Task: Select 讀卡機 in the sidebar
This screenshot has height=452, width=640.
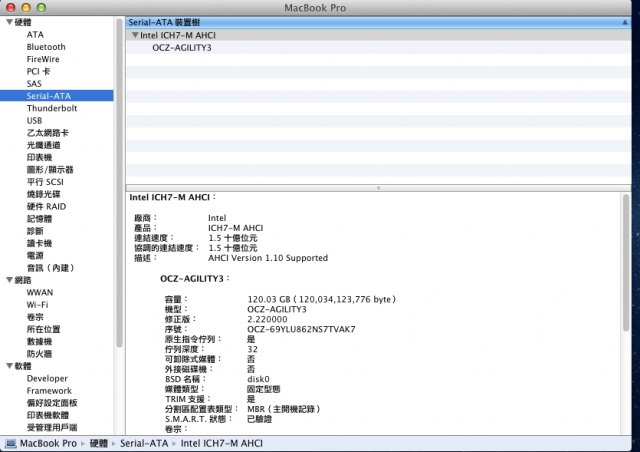Action: [x=39, y=243]
